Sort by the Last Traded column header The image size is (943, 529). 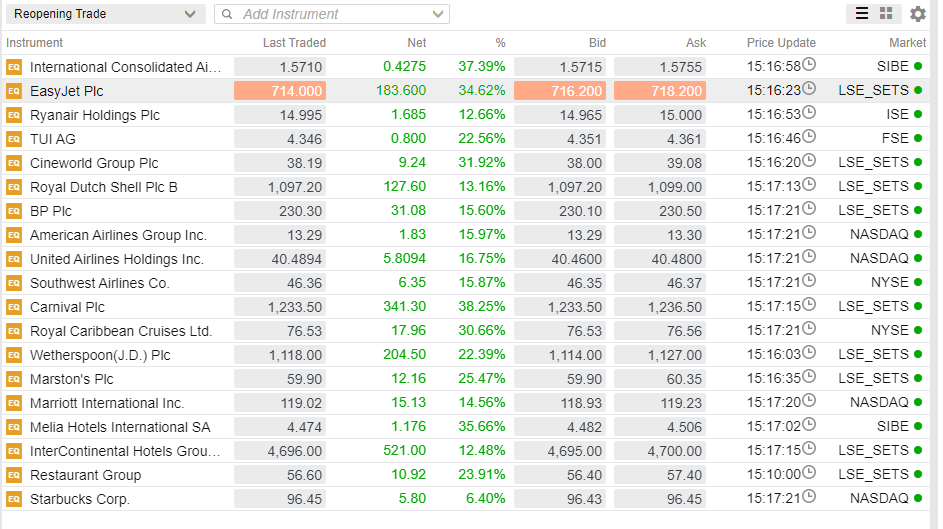coord(294,43)
